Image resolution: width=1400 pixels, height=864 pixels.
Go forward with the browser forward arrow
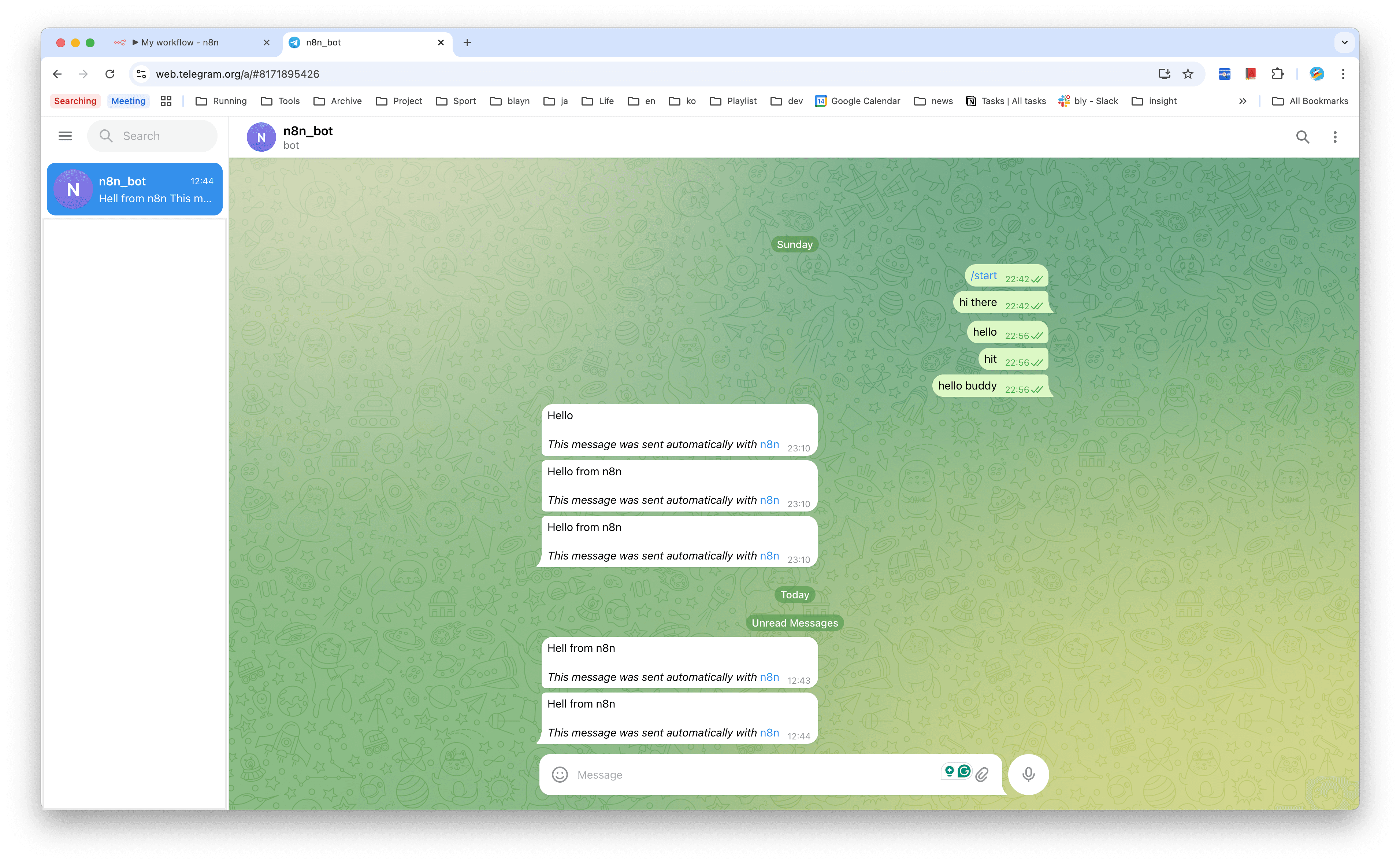tap(83, 74)
